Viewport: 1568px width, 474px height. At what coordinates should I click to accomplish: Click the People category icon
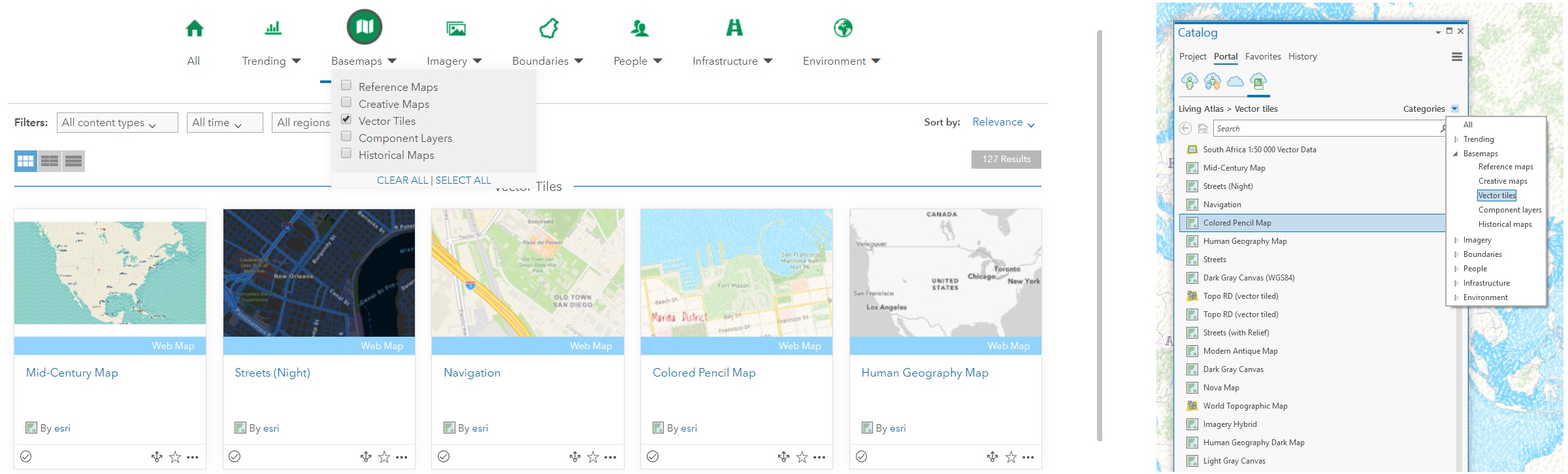pos(640,28)
